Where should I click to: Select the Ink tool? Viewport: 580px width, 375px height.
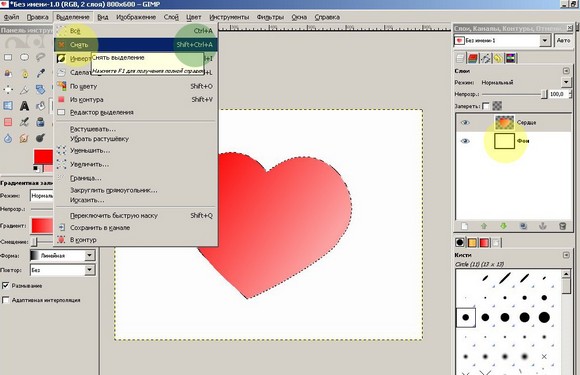pyautogui.click(x=40, y=122)
